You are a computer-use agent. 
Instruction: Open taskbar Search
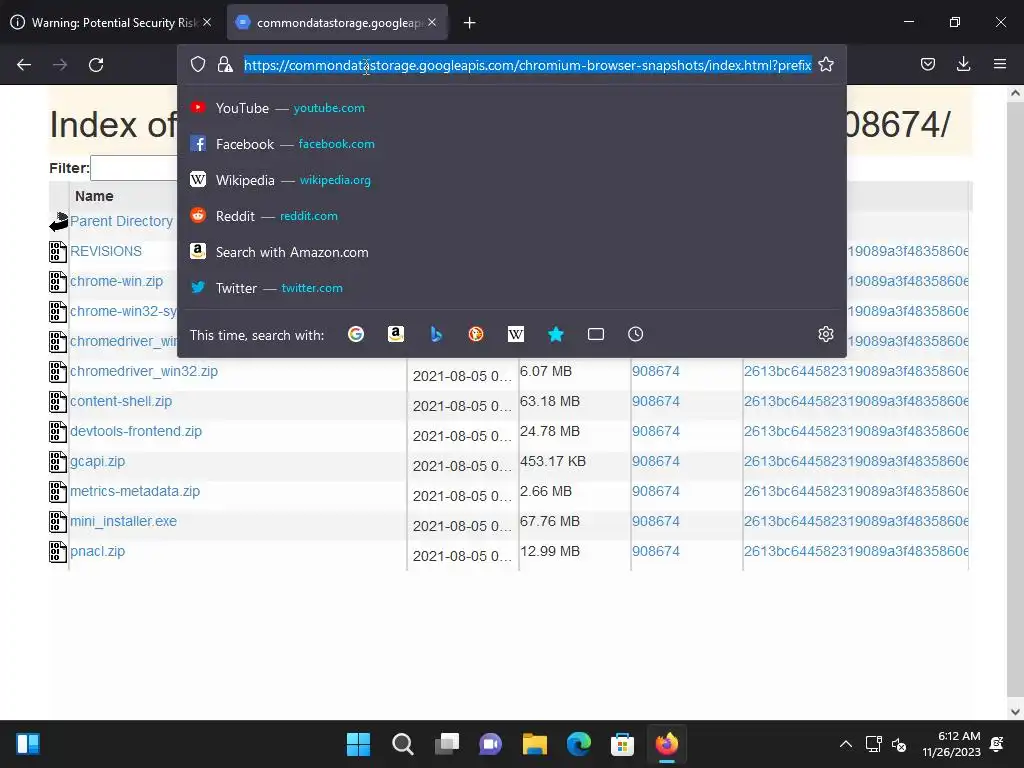coord(402,744)
